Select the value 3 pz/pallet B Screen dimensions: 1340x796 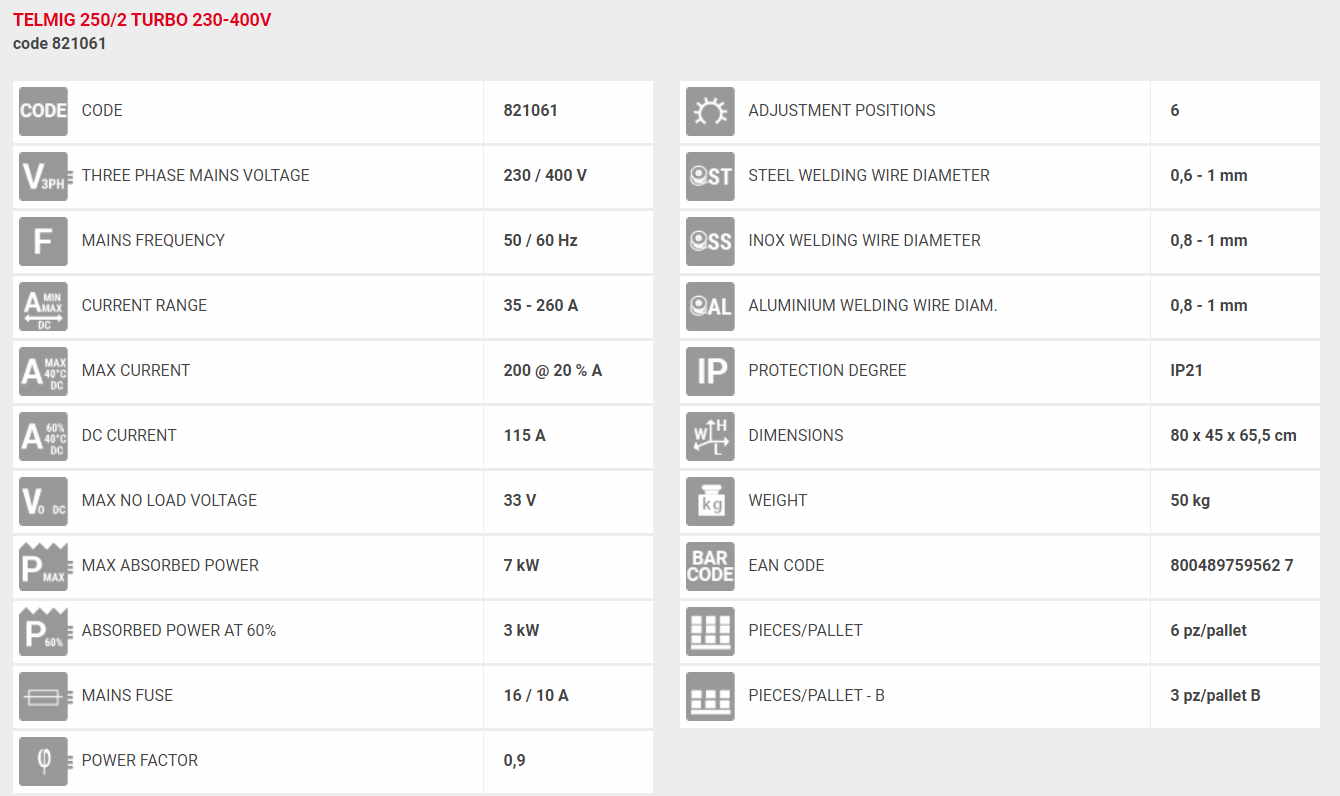[1215, 695]
